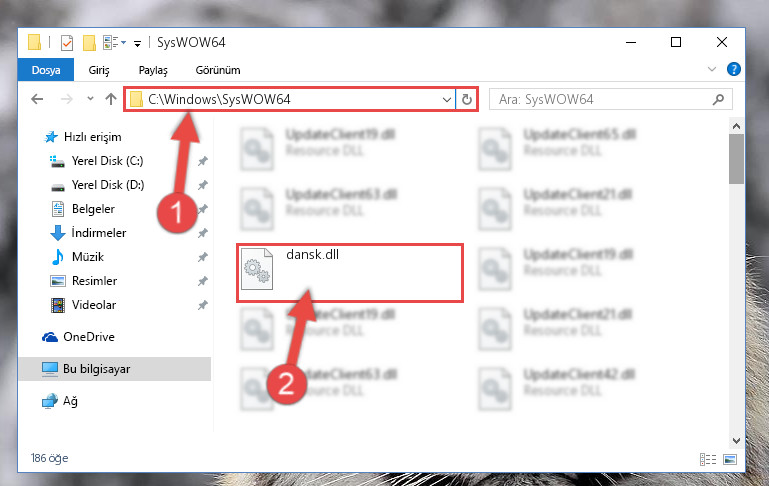The width and height of the screenshot is (769, 486).
Task: Open the Help question mark icon
Action: coord(734,69)
